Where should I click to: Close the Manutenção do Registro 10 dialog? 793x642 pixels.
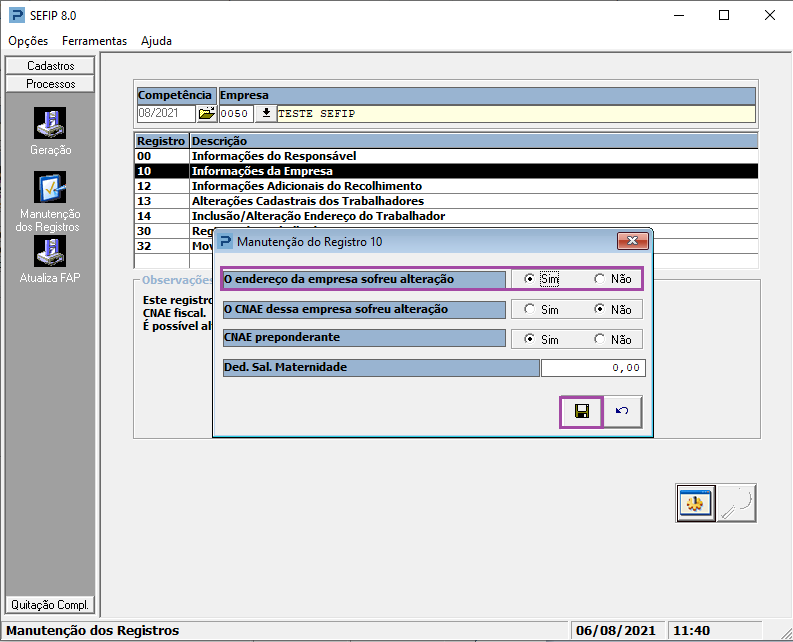(632, 241)
